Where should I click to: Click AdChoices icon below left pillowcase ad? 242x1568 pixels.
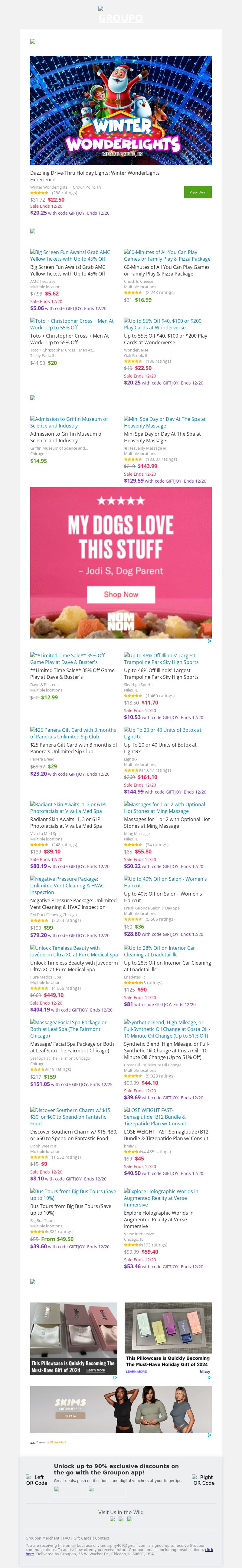[x=115, y=1378]
